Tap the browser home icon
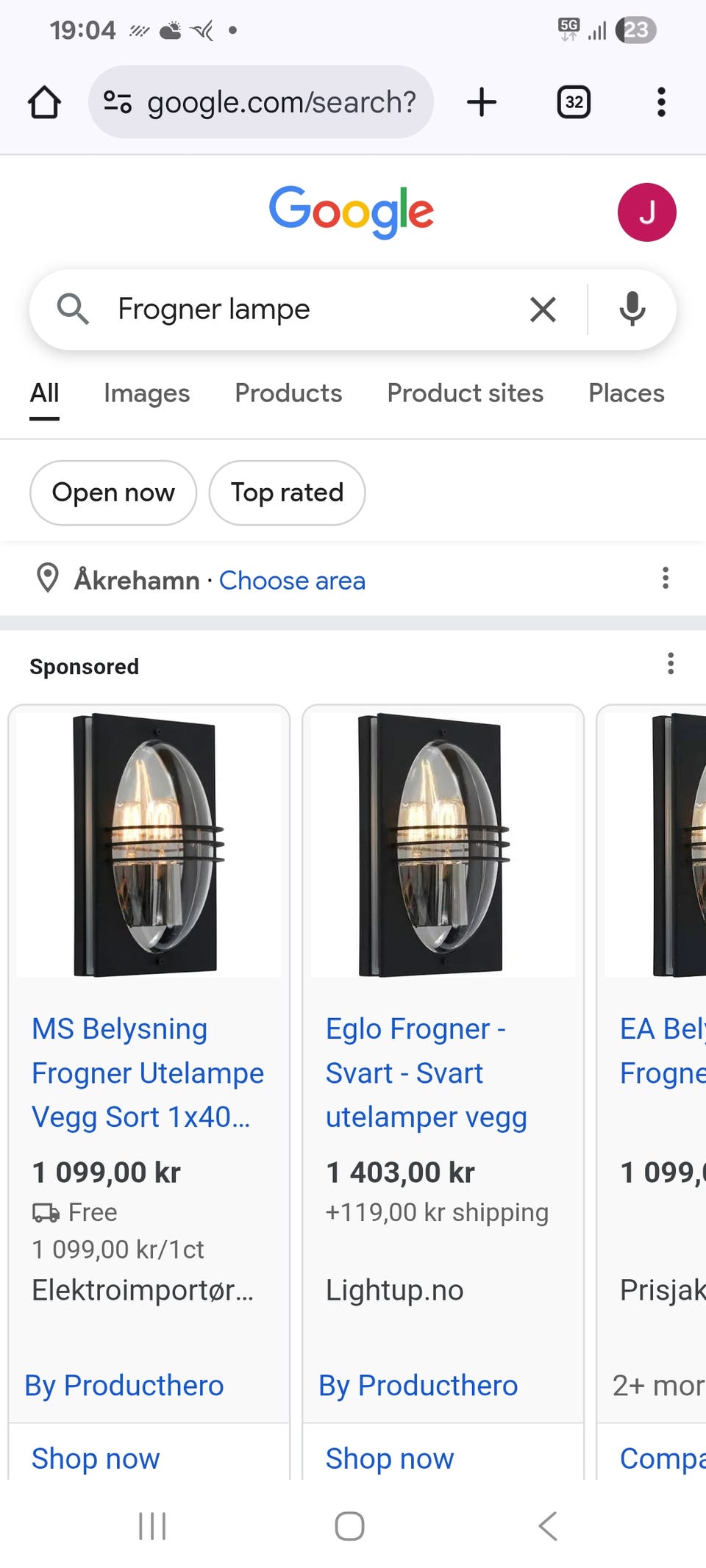The image size is (706, 1568). [x=44, y=102]
